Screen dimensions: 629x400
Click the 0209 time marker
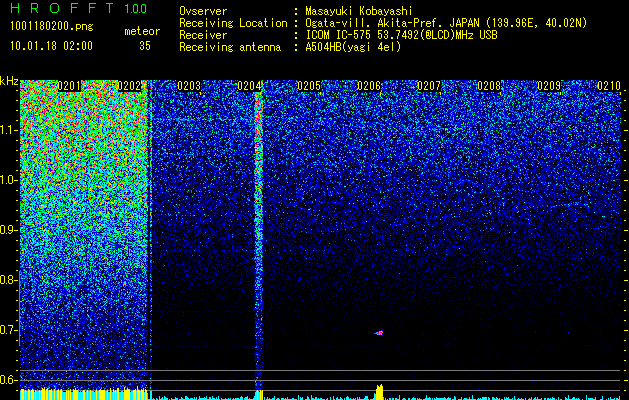click(x=549, y=86)
